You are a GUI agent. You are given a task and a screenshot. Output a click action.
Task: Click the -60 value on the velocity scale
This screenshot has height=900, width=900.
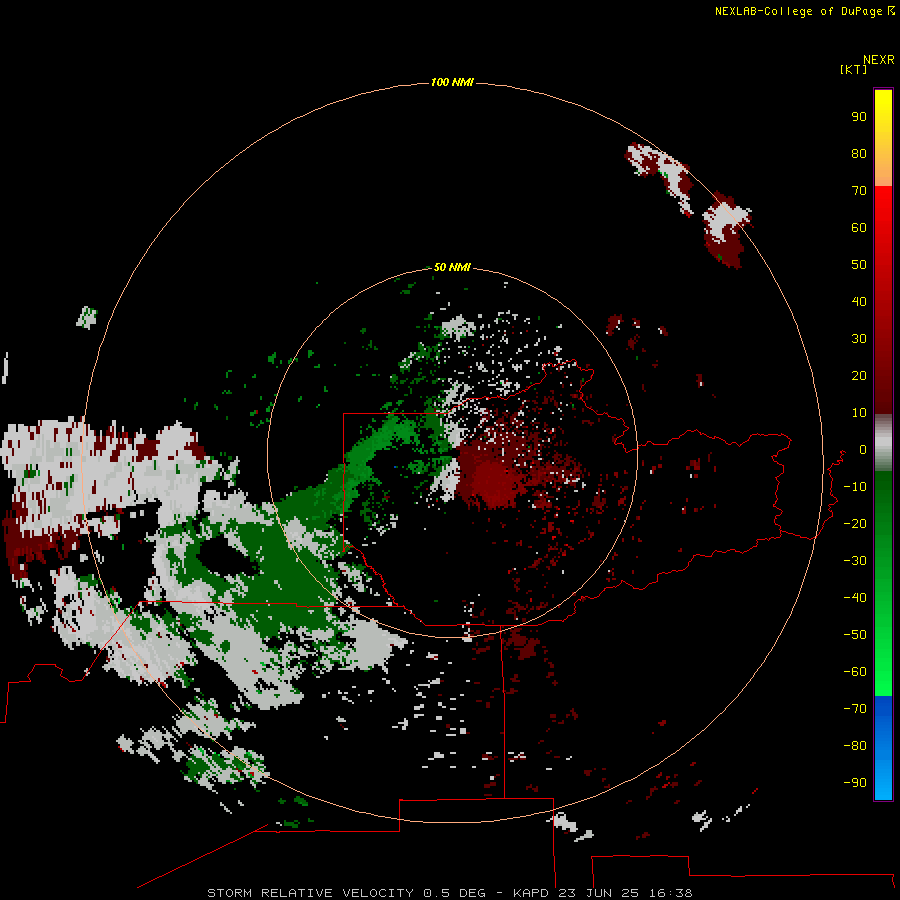coord(855,672)
